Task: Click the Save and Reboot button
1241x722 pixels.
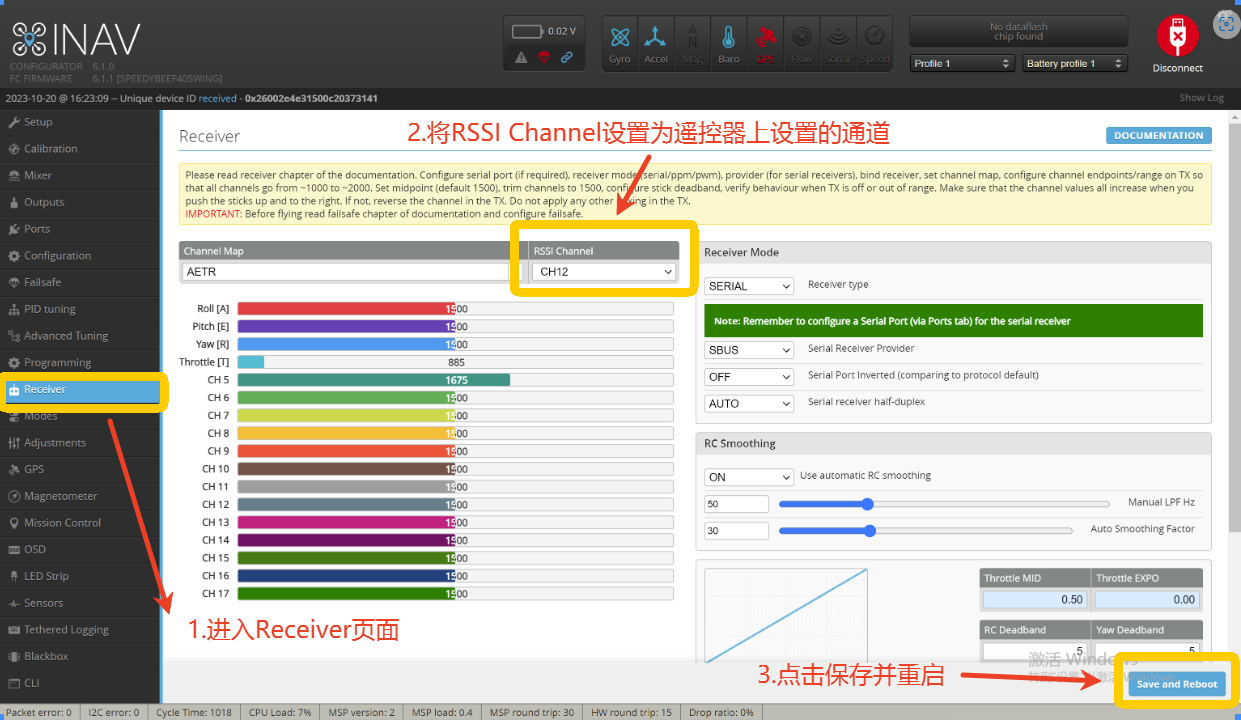Action: pos(1177,684)
